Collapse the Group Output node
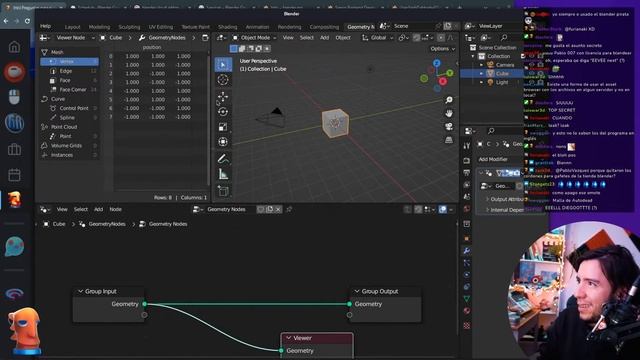Viewport: 640px width, 360px height. click(x=357, y=291)
